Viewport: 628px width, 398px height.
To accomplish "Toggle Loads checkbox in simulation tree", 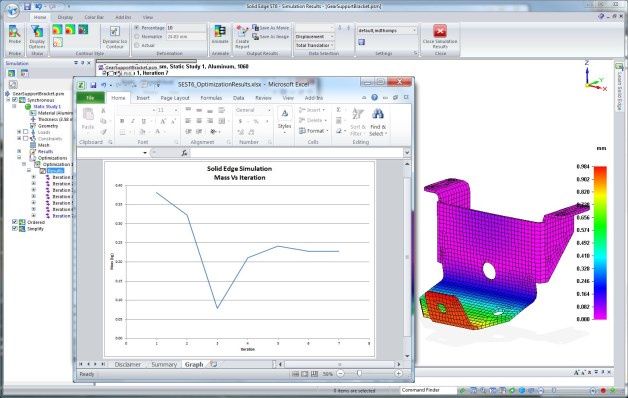I will [x=26, y=132].
